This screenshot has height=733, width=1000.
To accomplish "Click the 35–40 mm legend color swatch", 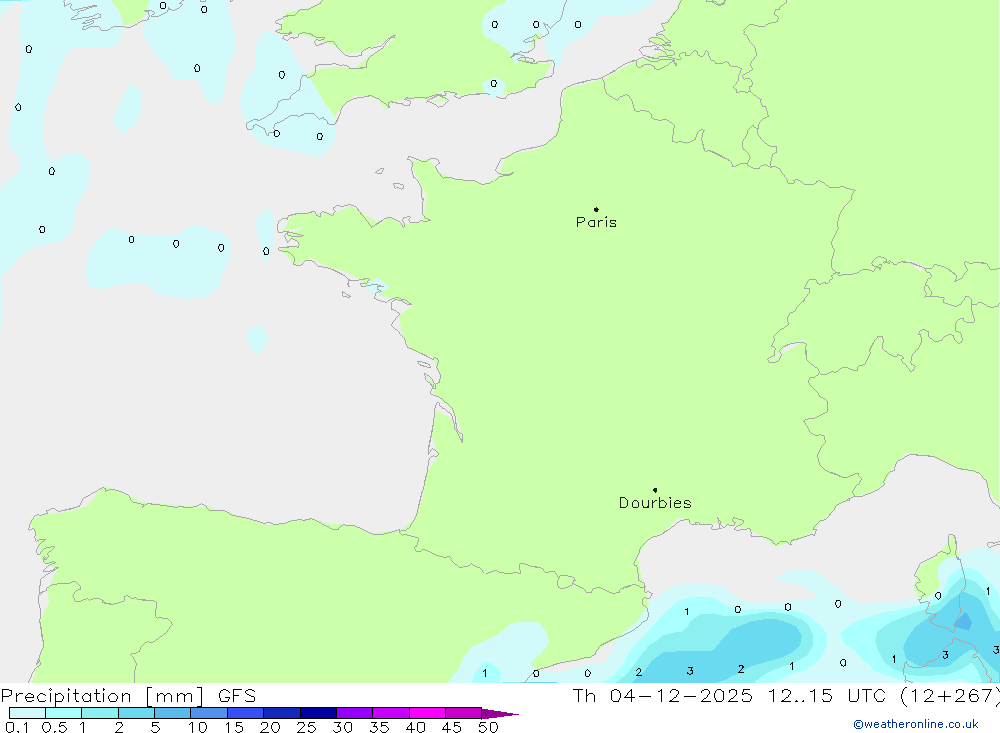I will tap(390, 713).
